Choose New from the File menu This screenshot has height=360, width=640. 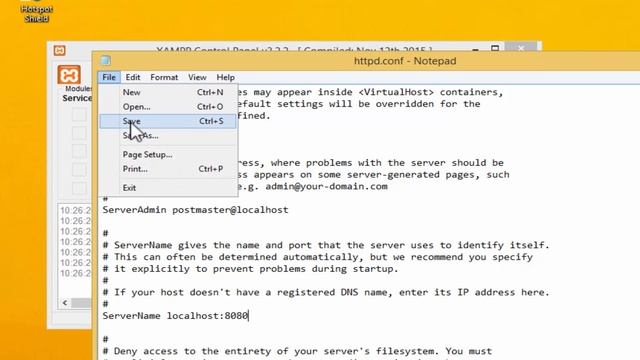[168, 92]
